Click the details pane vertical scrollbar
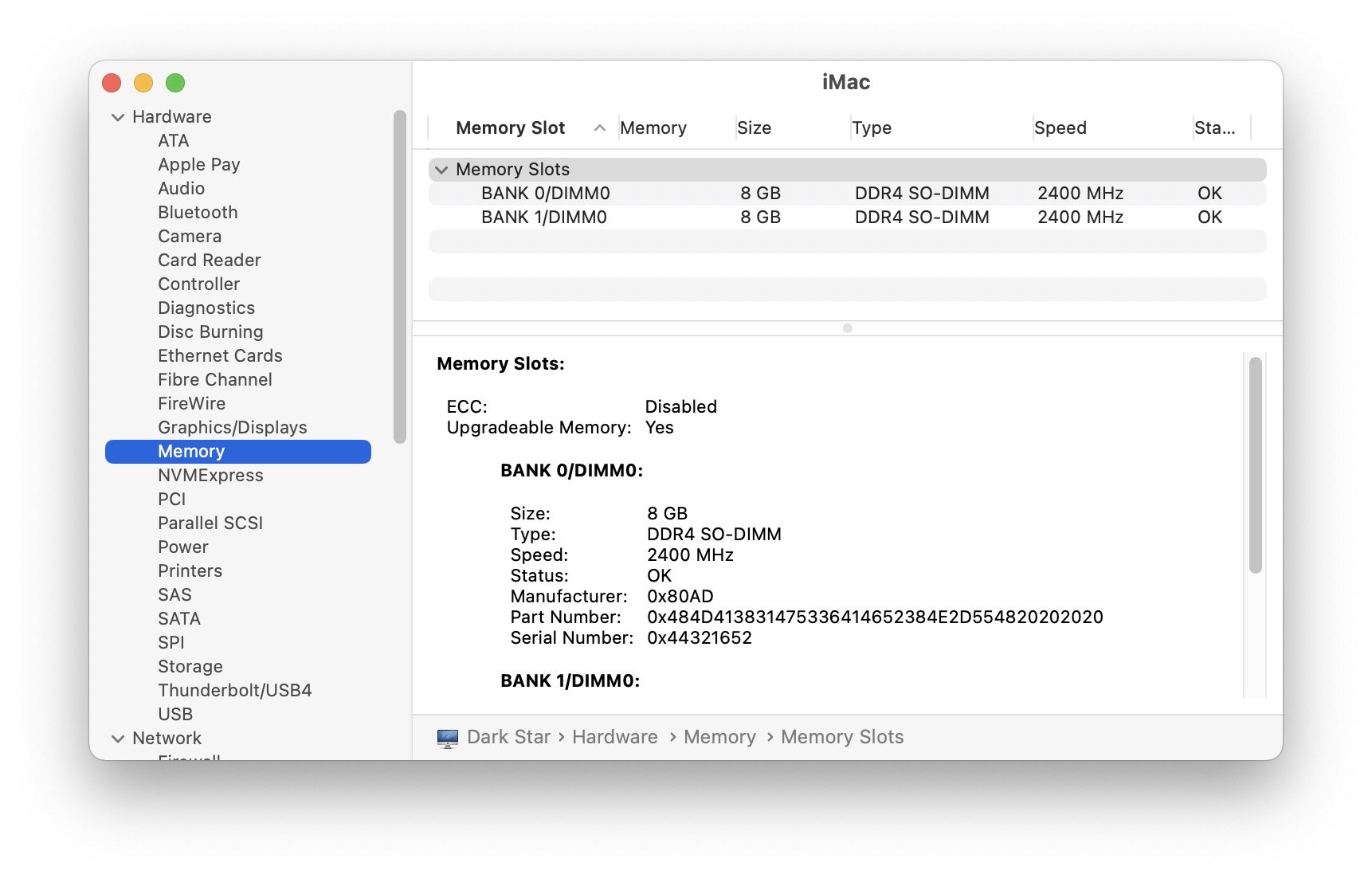 (1256, 465)
